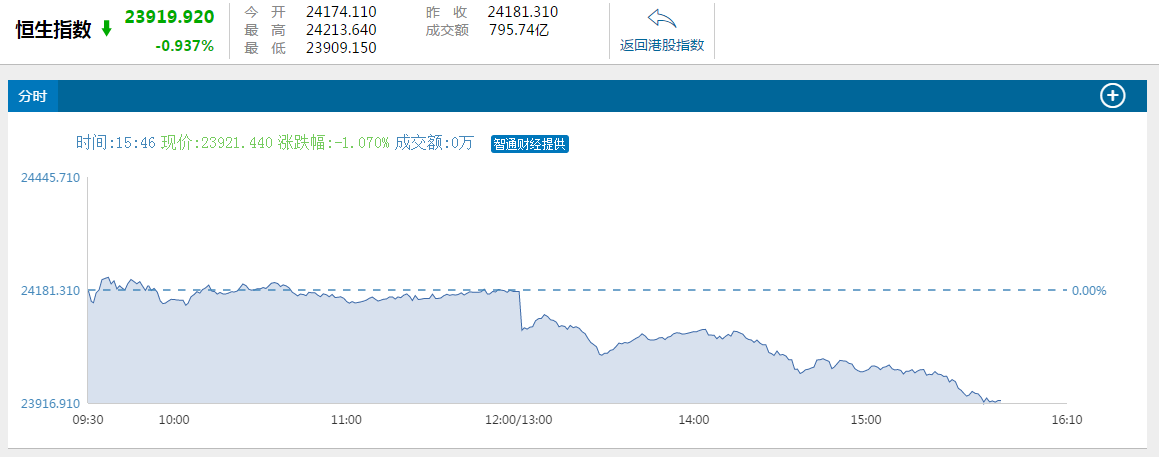This screenshot has height=457, width=1159.
Task: Click the -0.937% change figure
Action: point(184,46)
